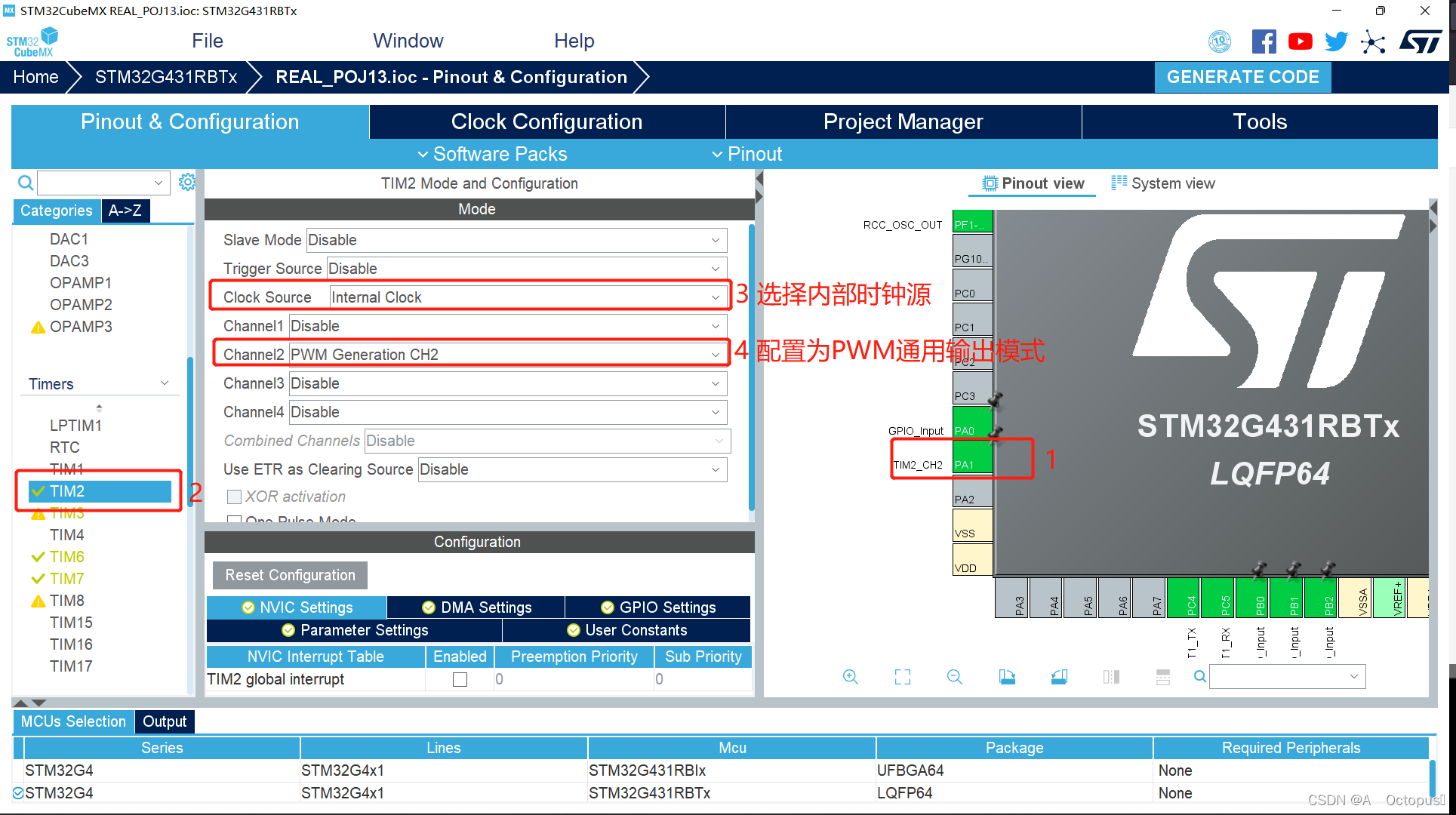Open the User Constants tab

point(627,630)
